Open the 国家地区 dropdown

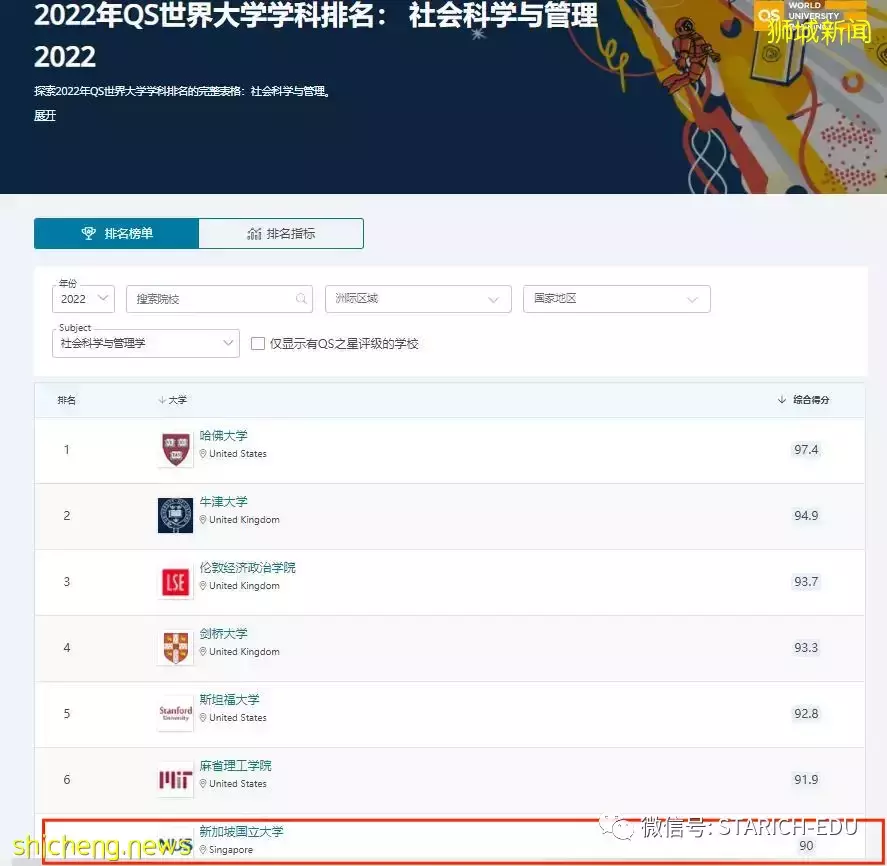[x=616, y=298]
